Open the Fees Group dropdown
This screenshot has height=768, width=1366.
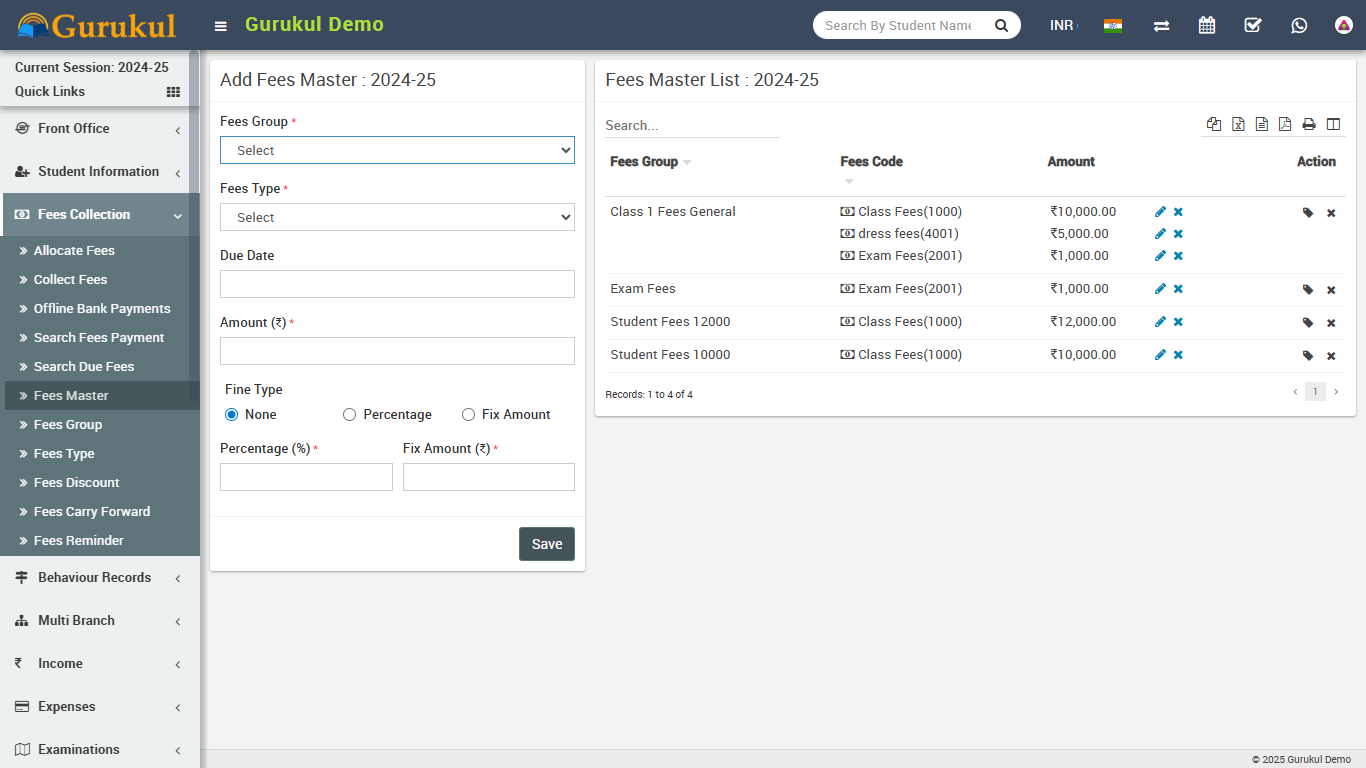[397, 150]
